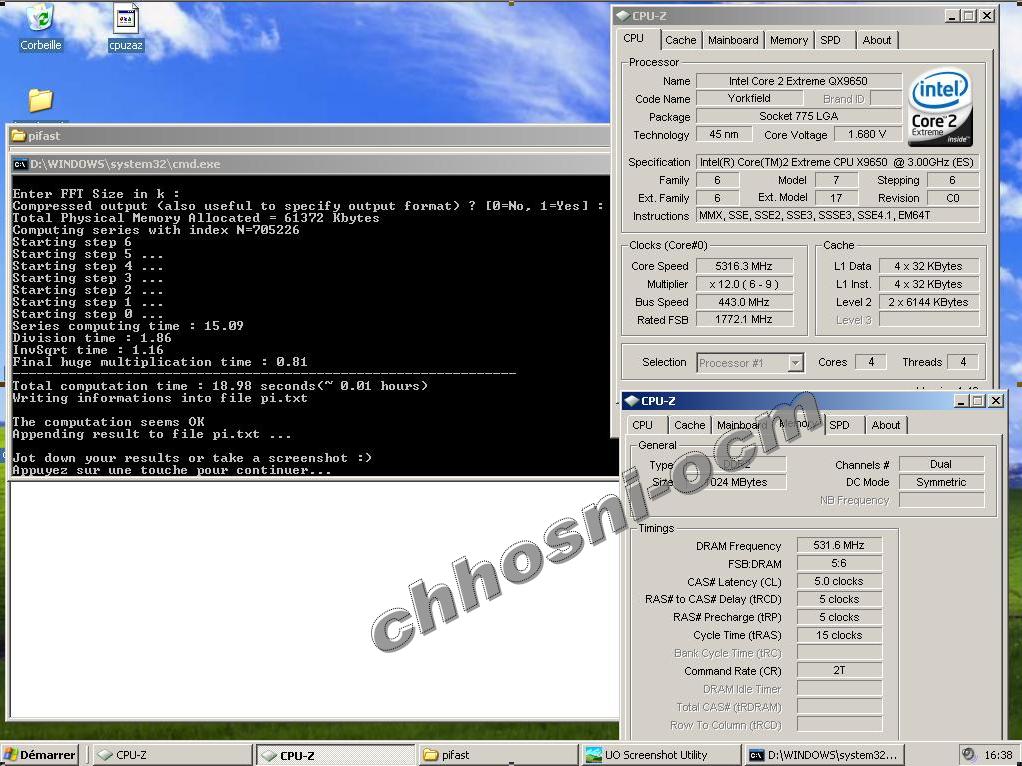
Task: Click the L1 Data 4 x 32 KBytes value
Action: click(x=928, y=266)
